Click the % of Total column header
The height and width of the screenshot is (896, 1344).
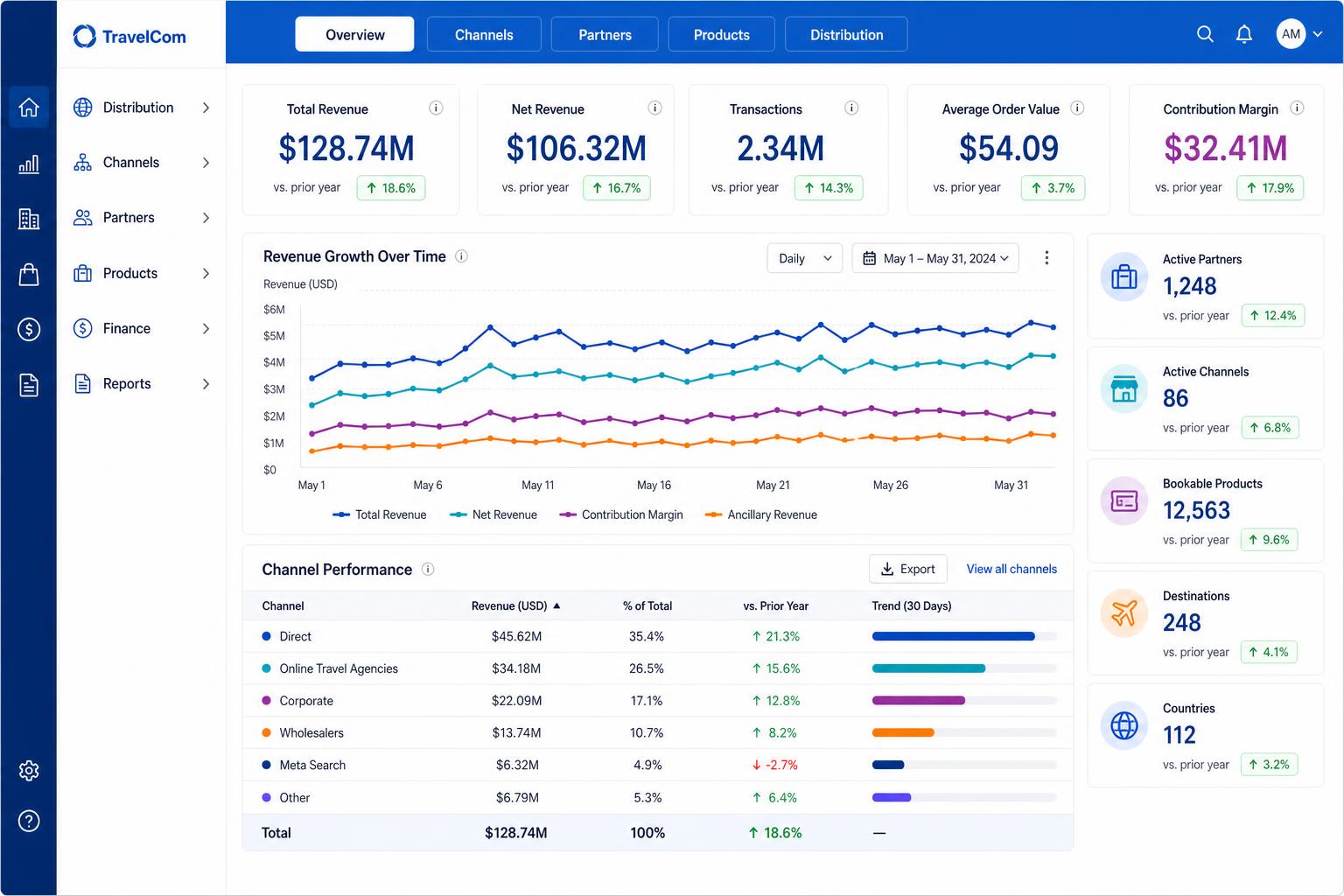[647, 605]
